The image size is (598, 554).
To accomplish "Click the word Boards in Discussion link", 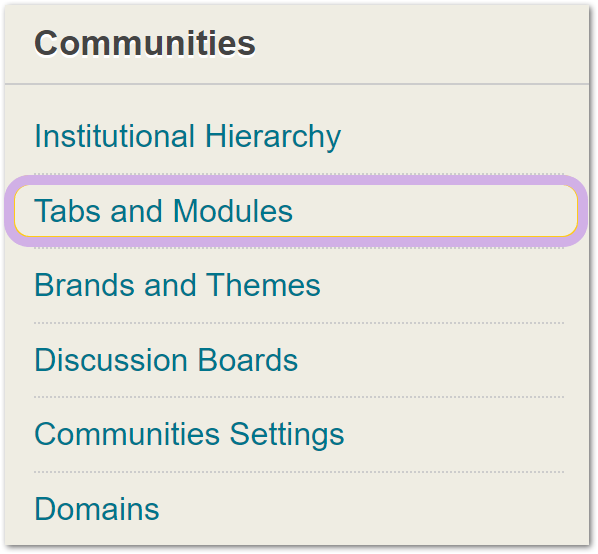I will (248, 360).
